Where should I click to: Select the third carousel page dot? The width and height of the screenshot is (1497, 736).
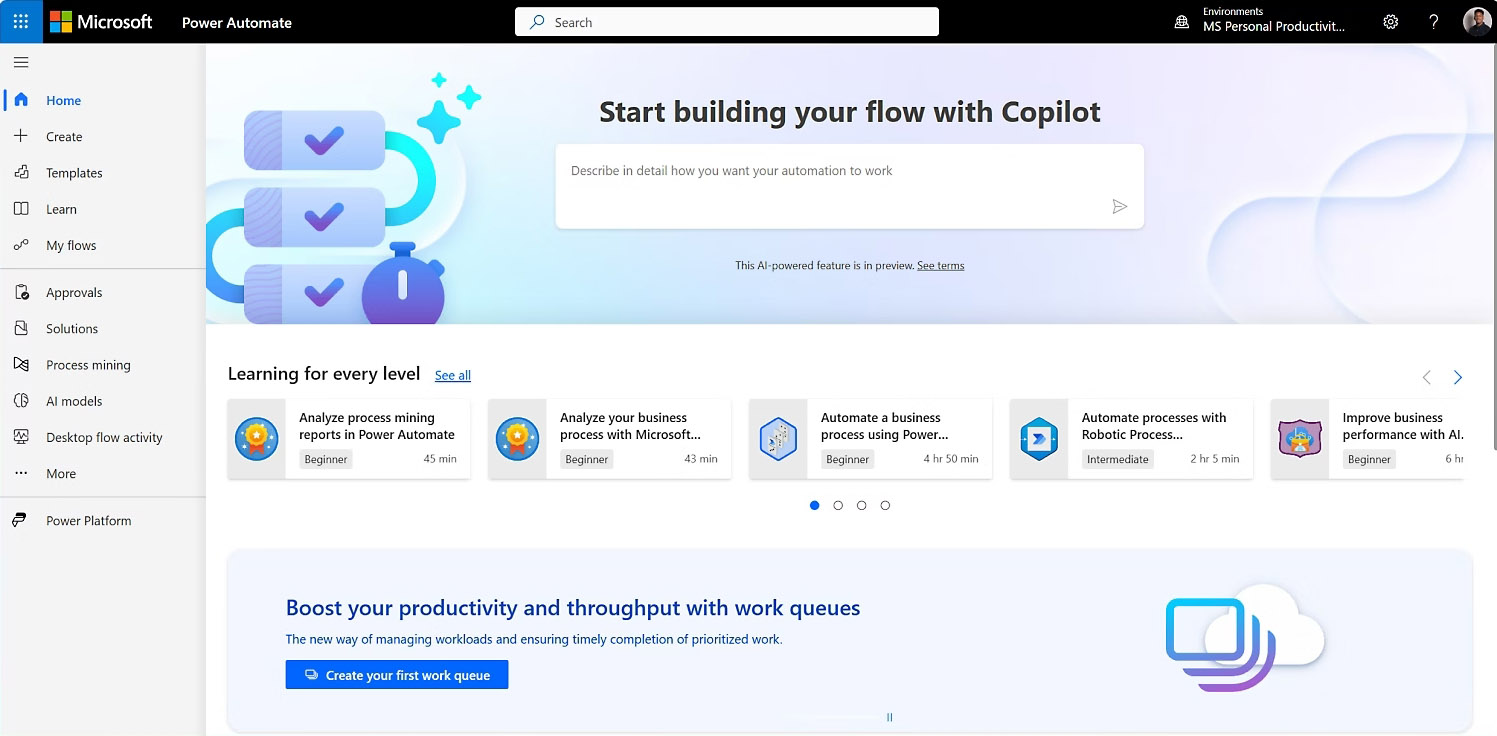click(x=861, y=506)
